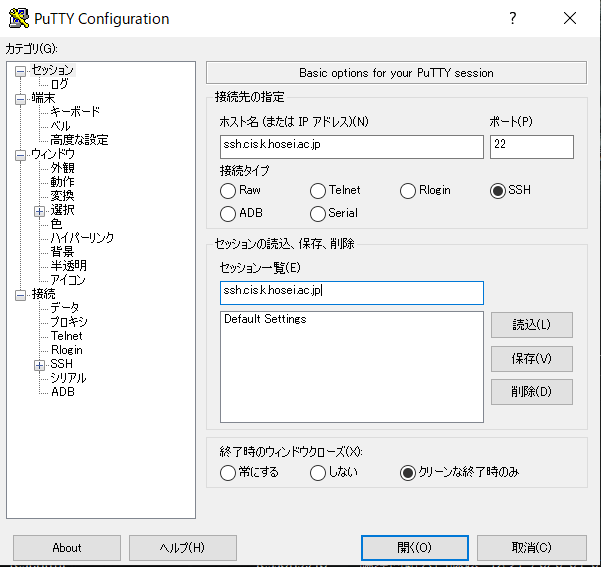601x567 pixels.
Task: Set close window on exit to 常にする
Action: click(x=228, y=473)
